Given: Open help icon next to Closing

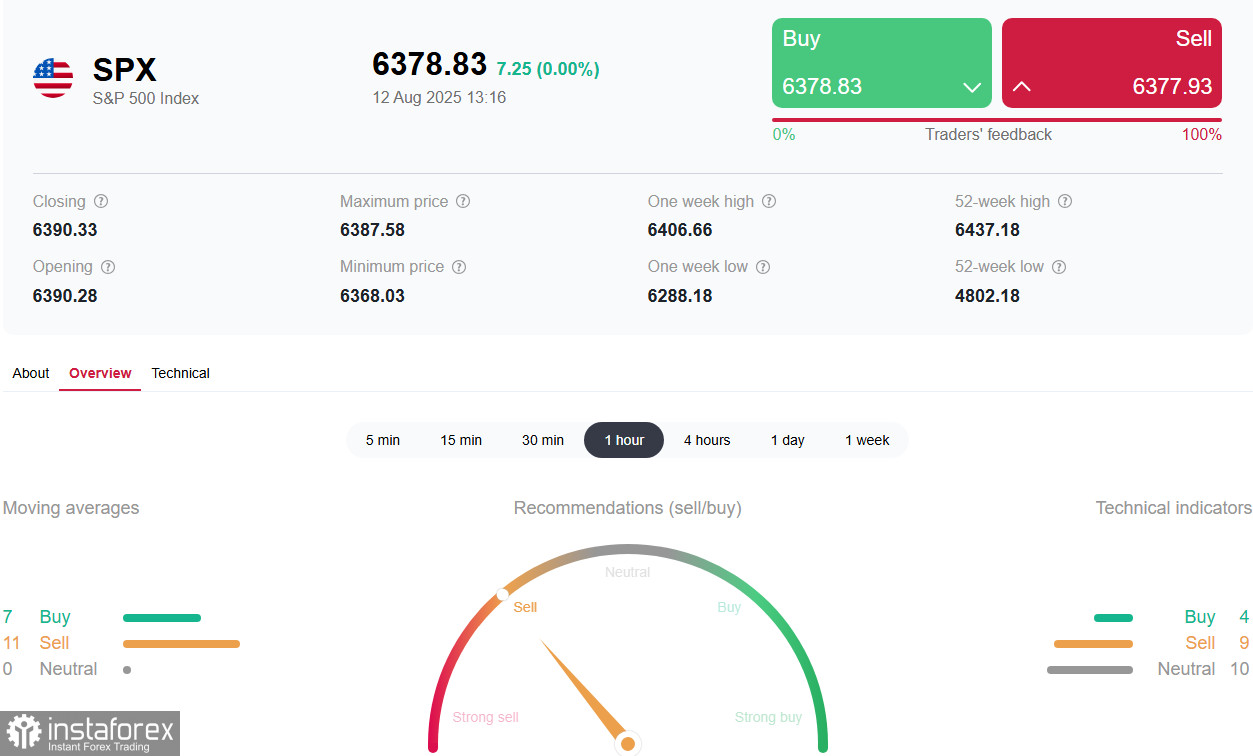Looking at the screenshot, I should (101, 201).
